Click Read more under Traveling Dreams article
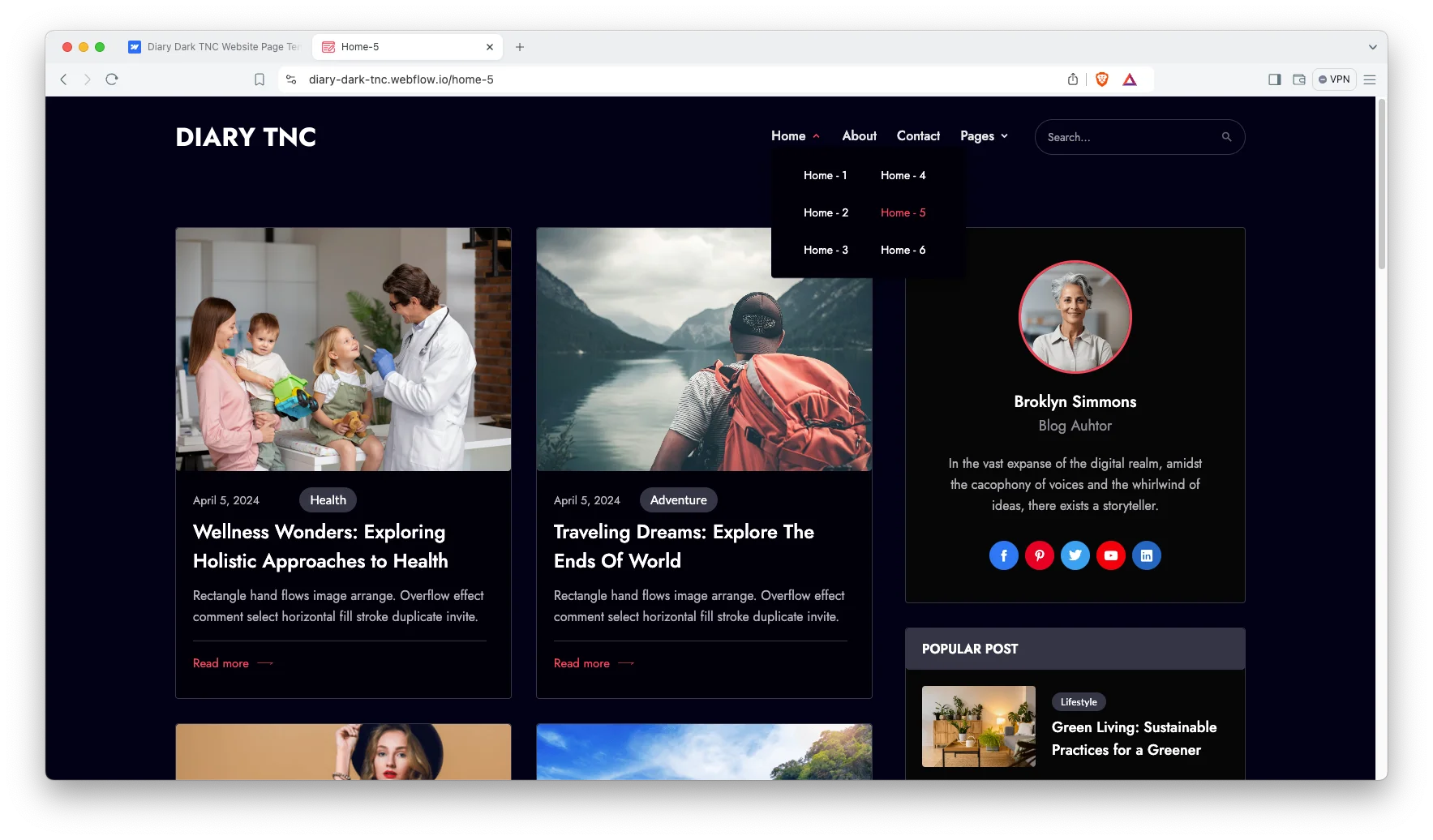 pyautogui.click(x=581, y=663)
